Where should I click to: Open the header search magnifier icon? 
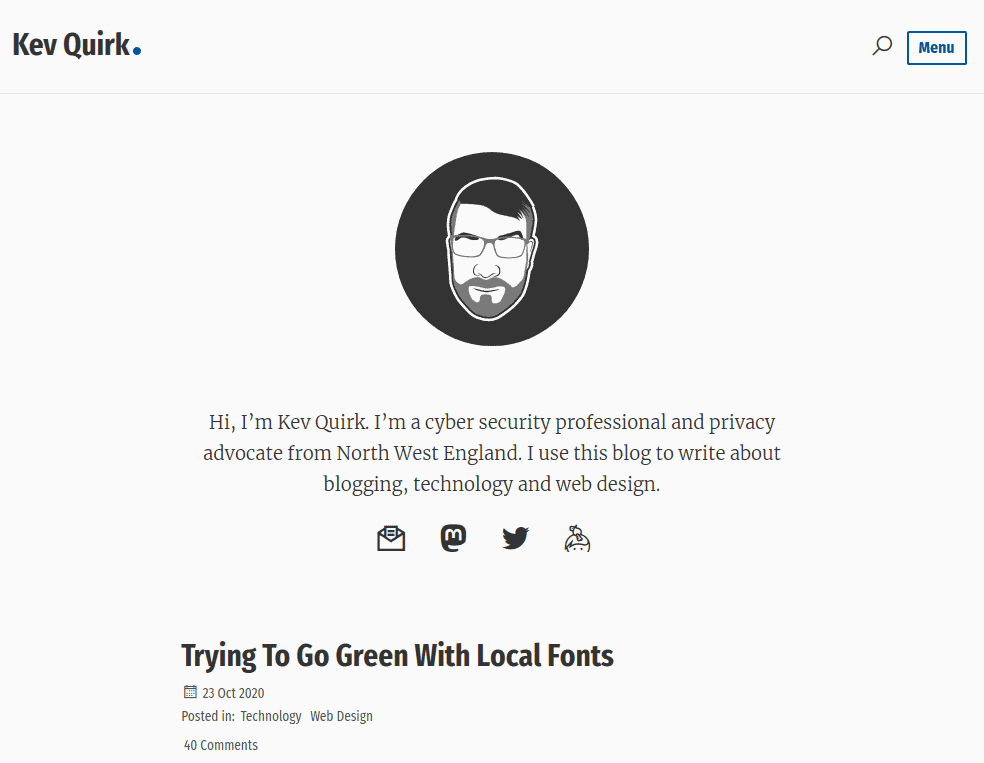coord(882,46)
